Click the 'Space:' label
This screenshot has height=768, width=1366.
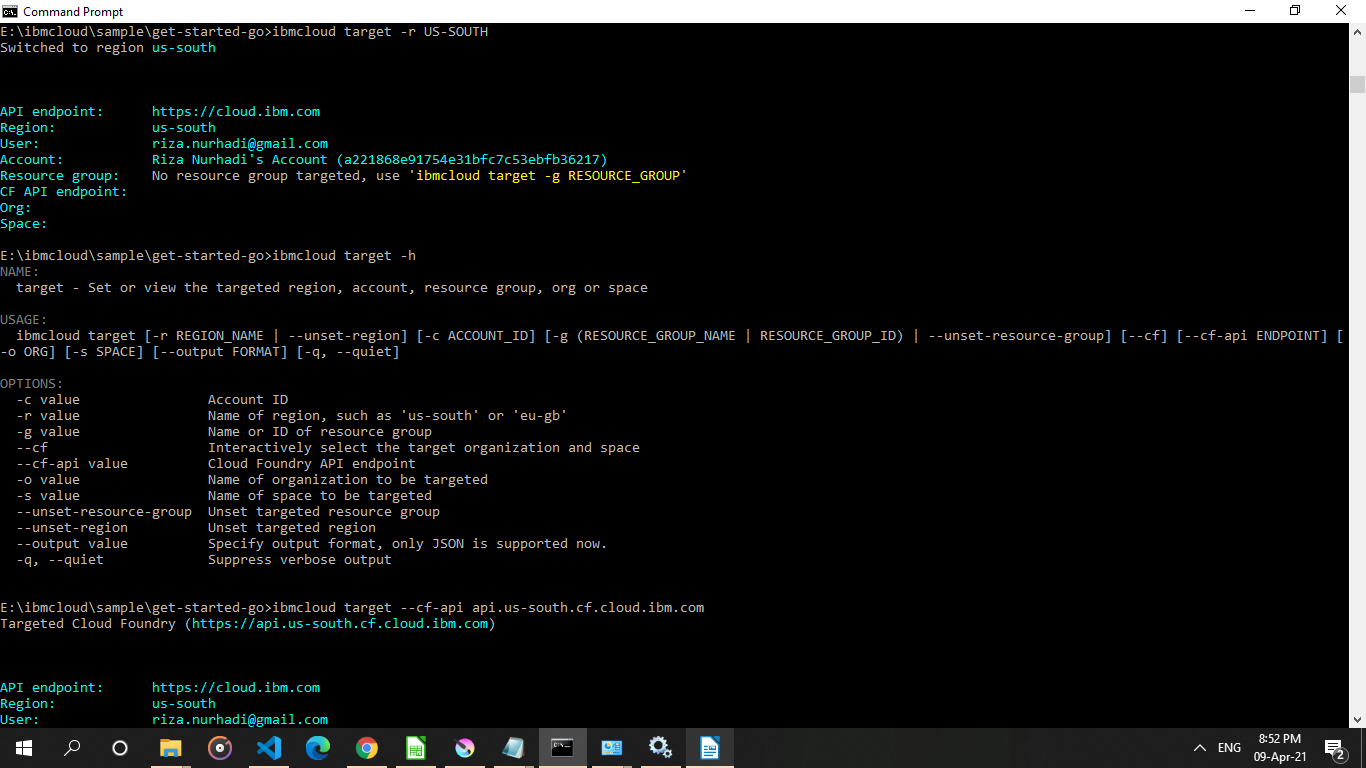tap(24, 224)
